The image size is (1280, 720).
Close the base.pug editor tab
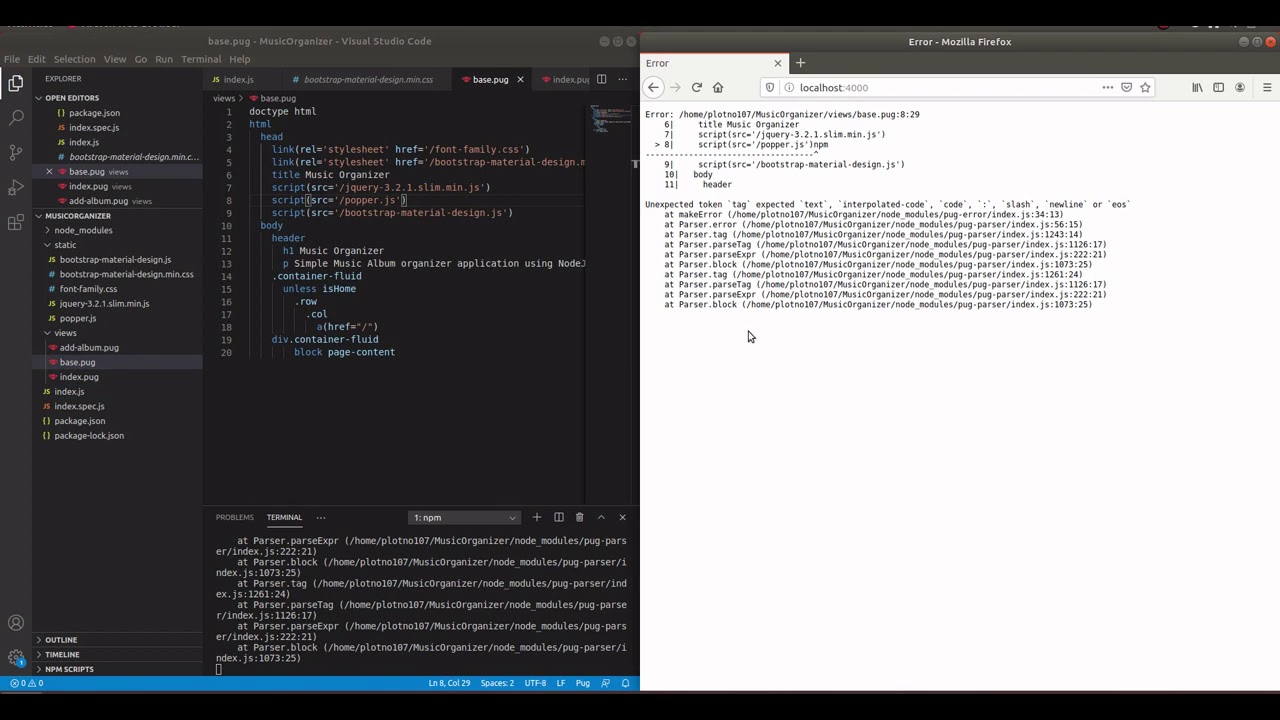520,79
